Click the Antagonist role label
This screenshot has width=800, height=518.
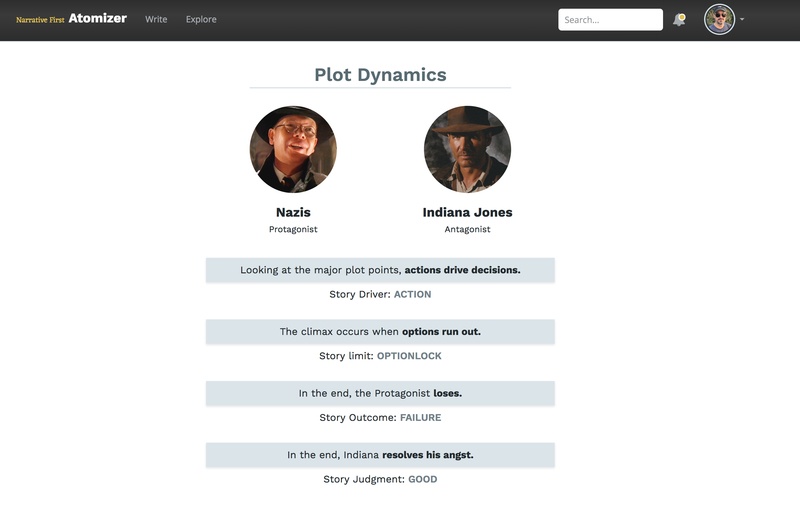(467, 229)
